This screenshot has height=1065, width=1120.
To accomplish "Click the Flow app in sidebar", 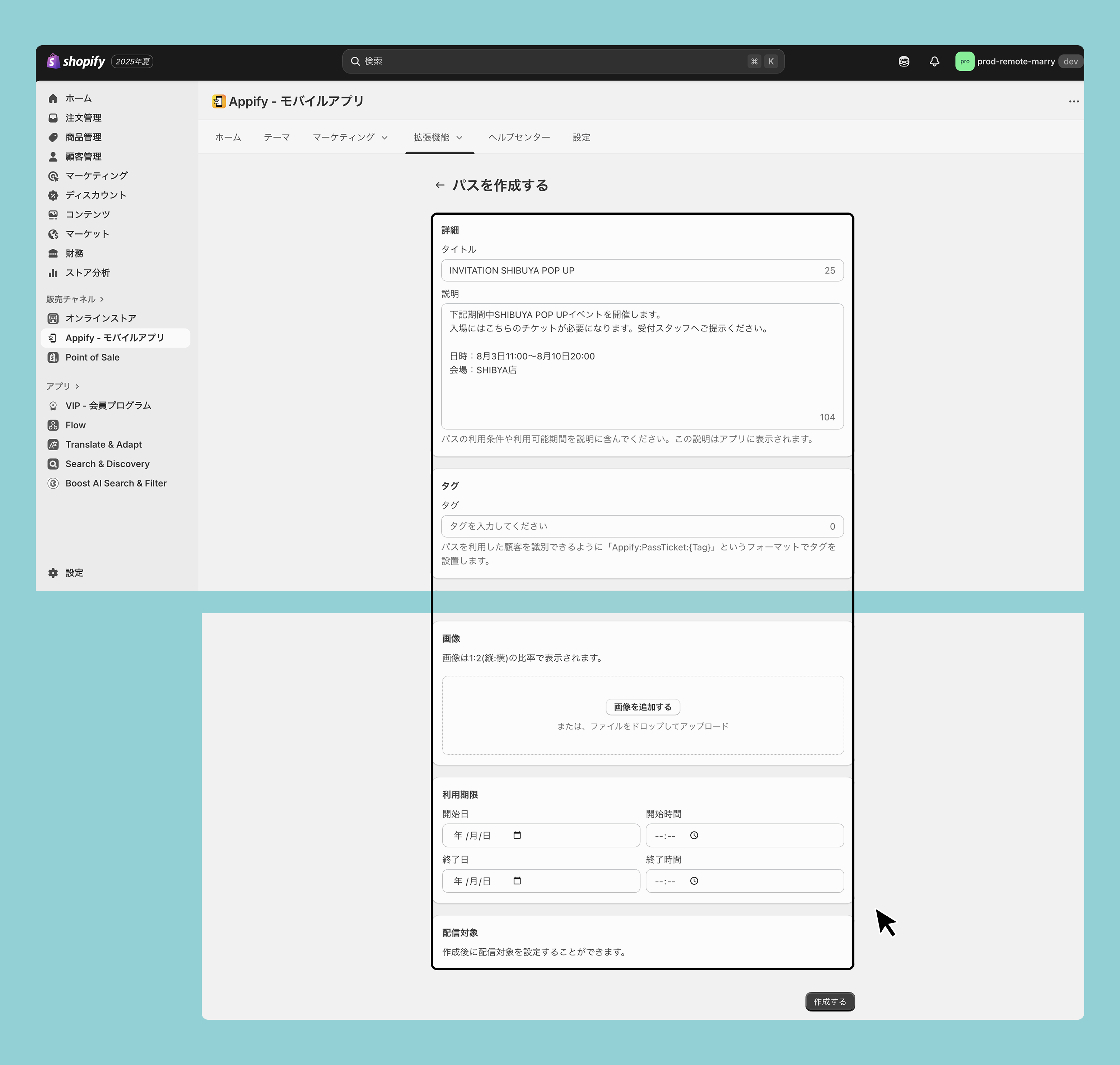I will [75, 425].
